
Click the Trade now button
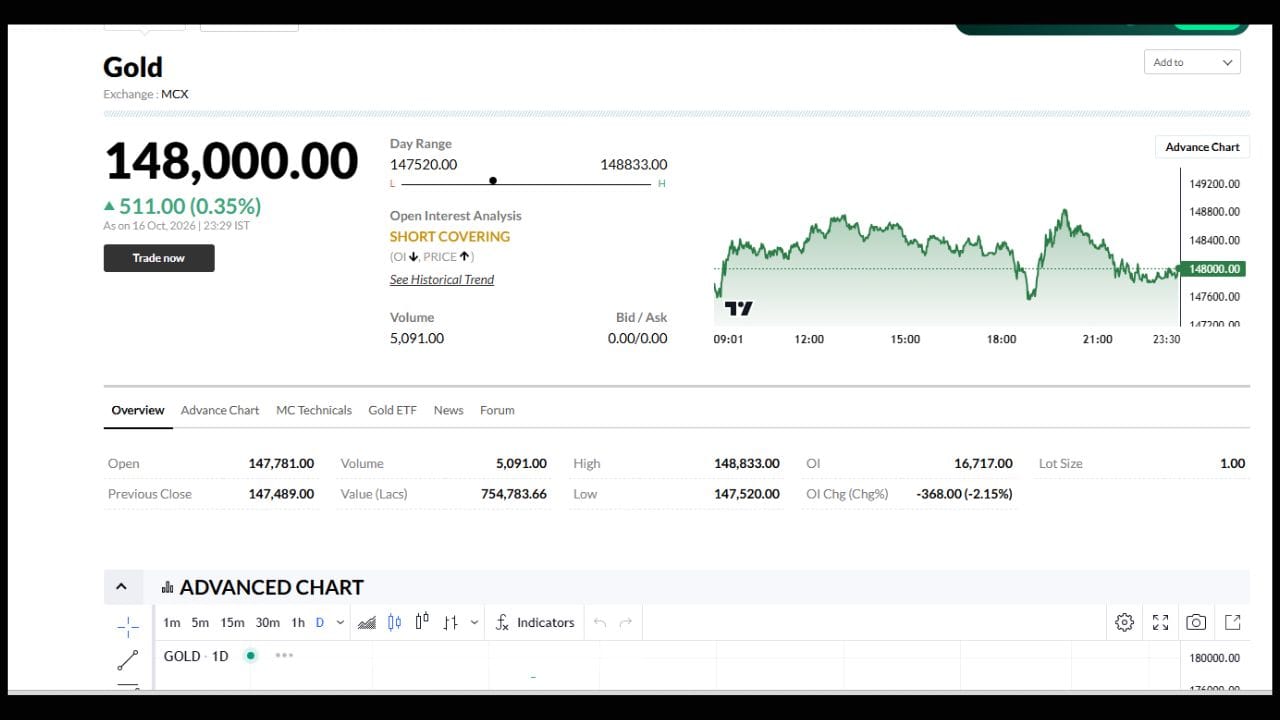[159, 258]
